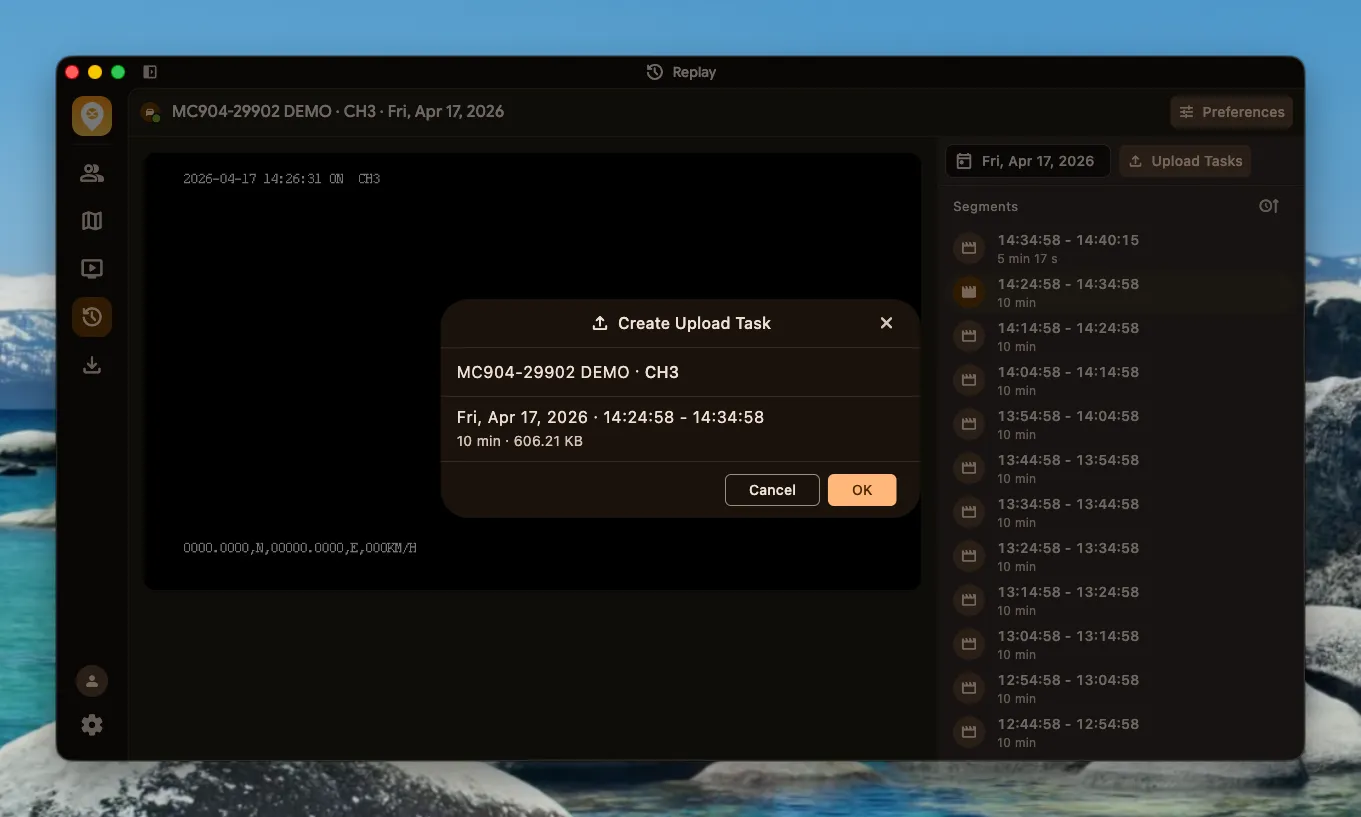Select segment text 13:24:58 - 13:34:58
Image resolution: width=1361 pixels, height=817 pixels.
[1068, 548]
